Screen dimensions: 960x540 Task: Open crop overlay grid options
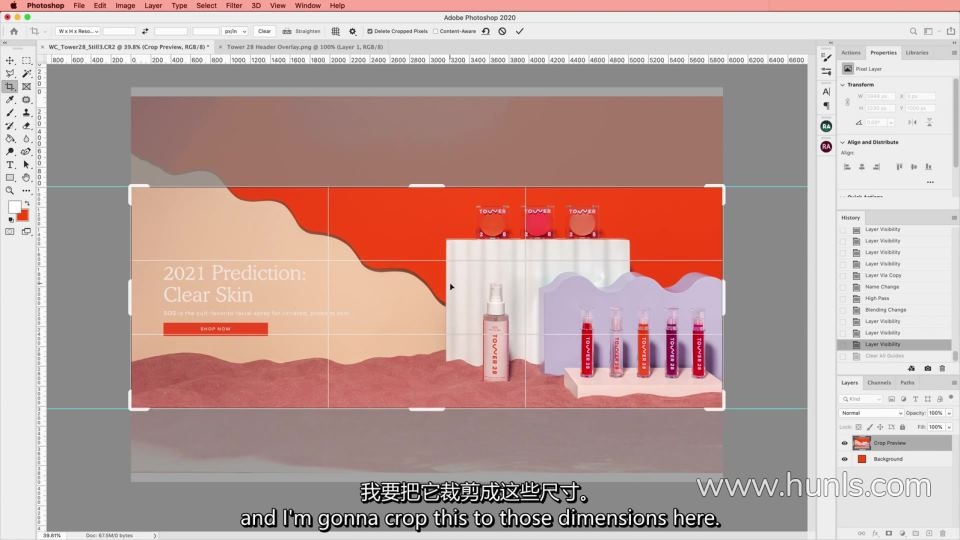[336, 31]
